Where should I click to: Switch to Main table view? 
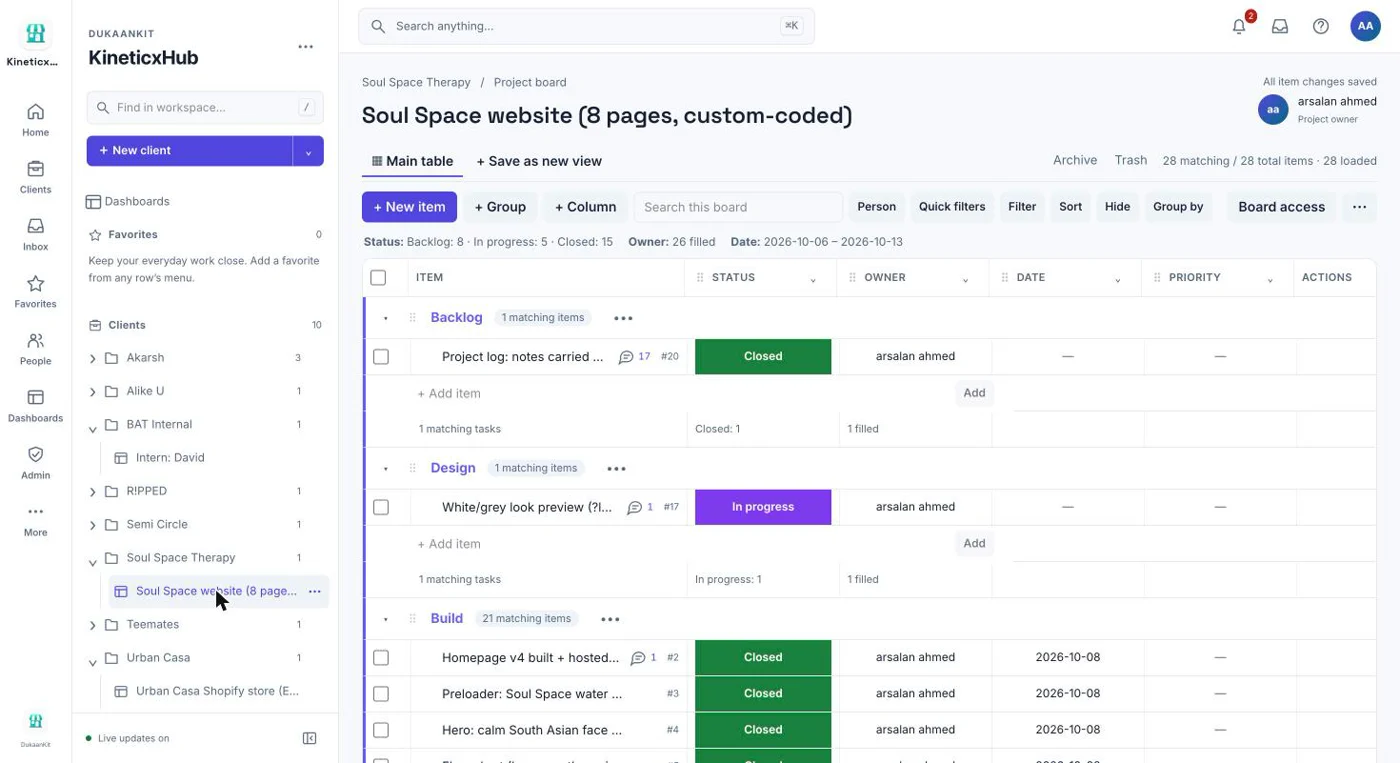pos(412,161)
